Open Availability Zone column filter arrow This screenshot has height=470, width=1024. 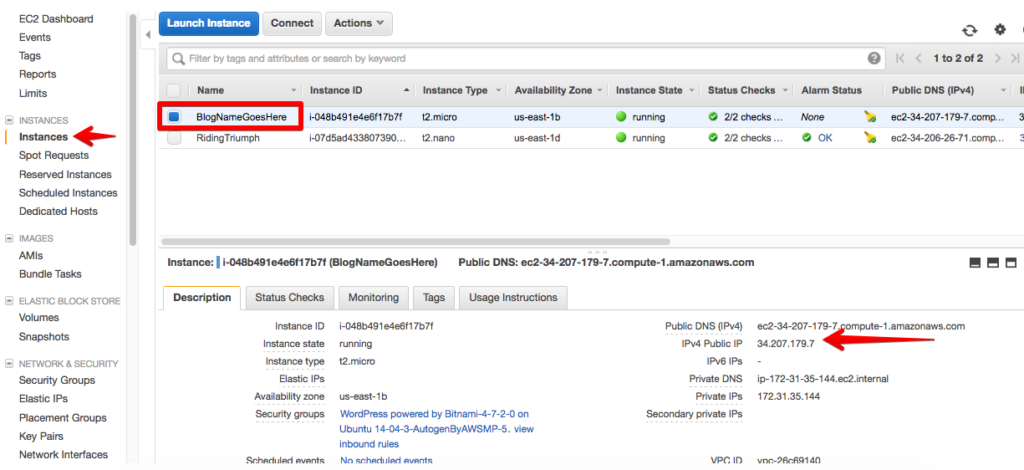(600, 91)
